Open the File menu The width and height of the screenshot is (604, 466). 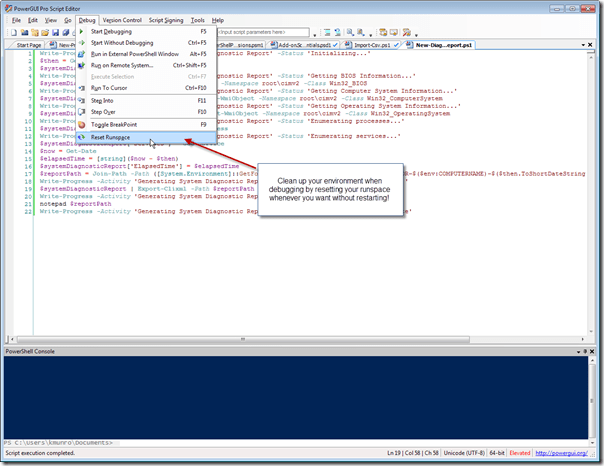click(16, 20)
